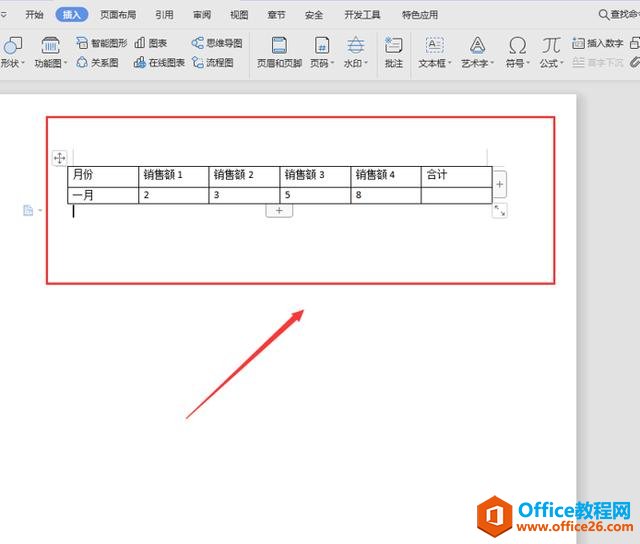
Task: Add a table row with bottom plus button
Action: point(279,211)
